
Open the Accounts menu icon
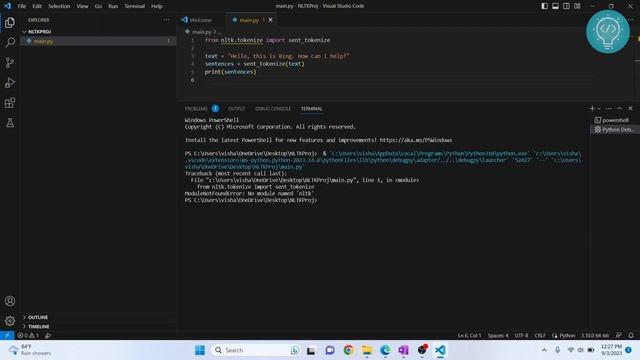click(10, 301)
